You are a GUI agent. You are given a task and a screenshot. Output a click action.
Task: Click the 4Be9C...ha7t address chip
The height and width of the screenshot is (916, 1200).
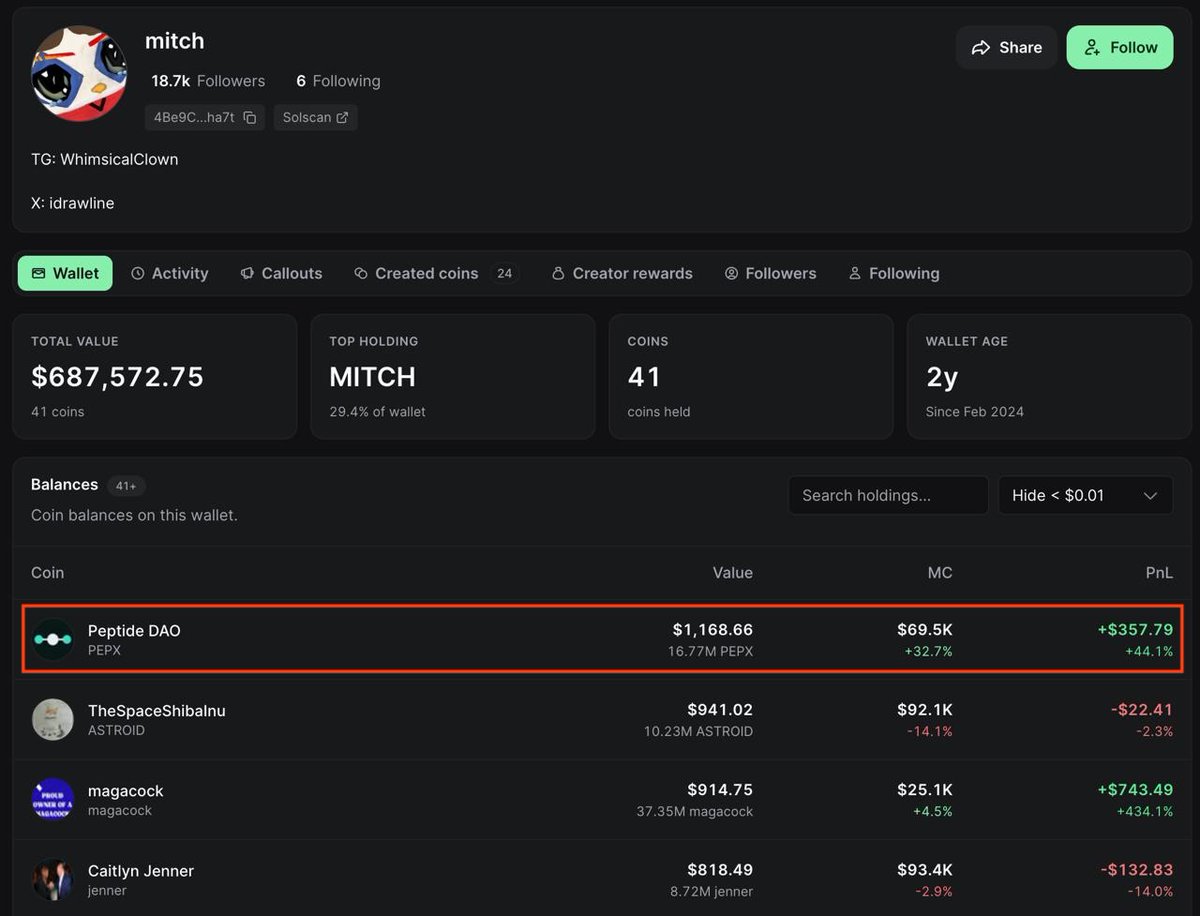tap(205, 118)
